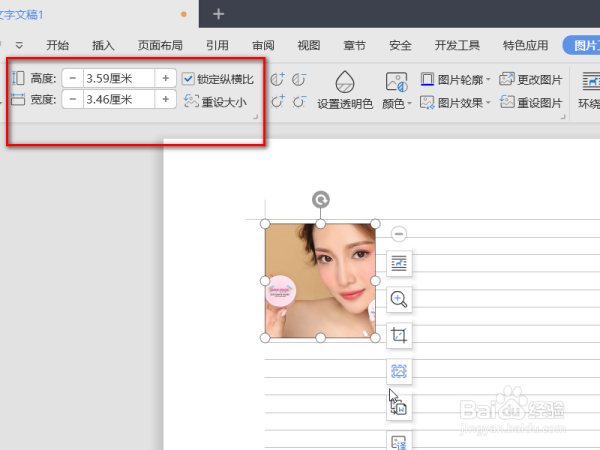The image size is (600, 450).
Task: Open the 开发工具 tab
Action: [x=457, y=46]
